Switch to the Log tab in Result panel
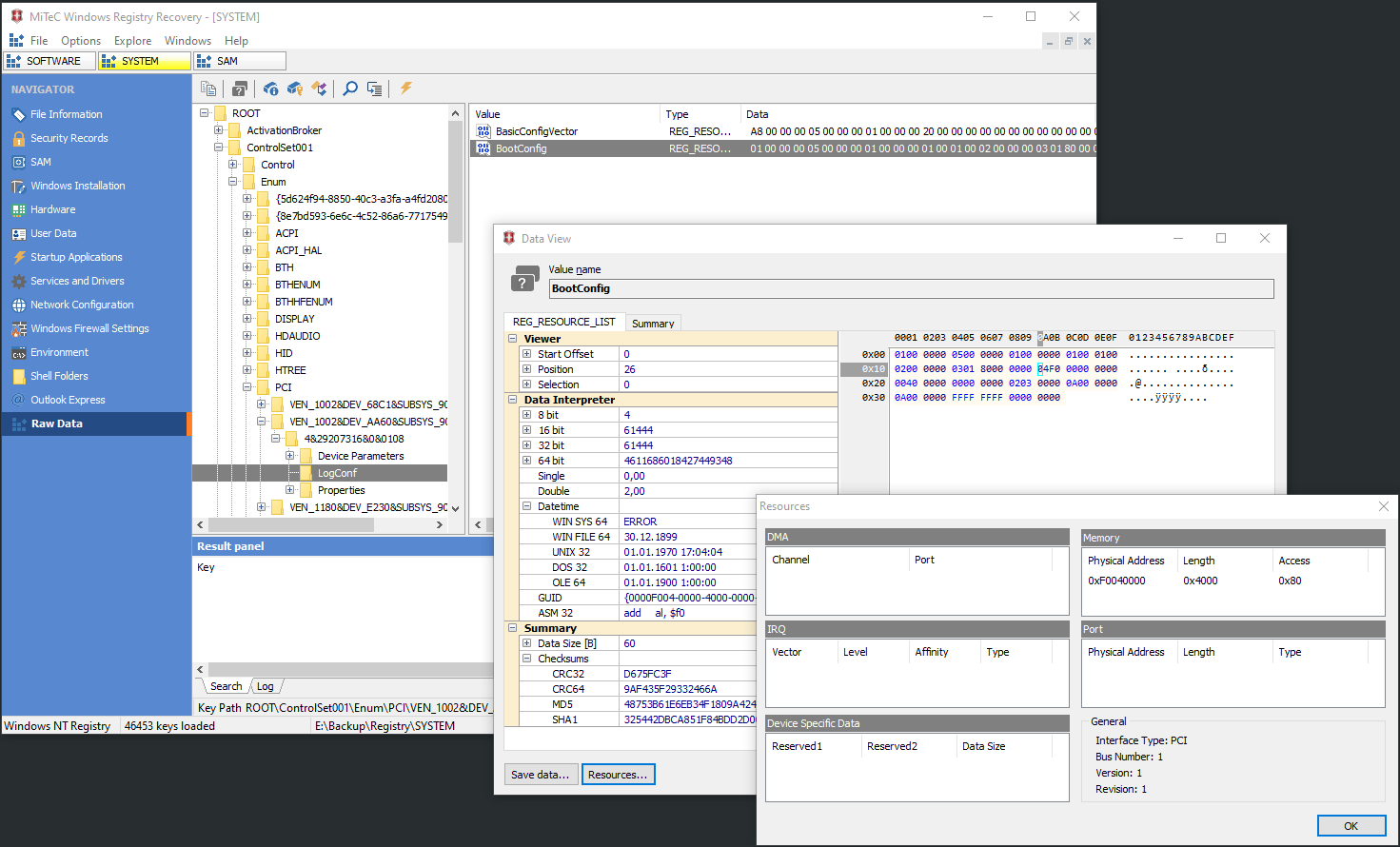1400x847 pixels. point(266,686)
